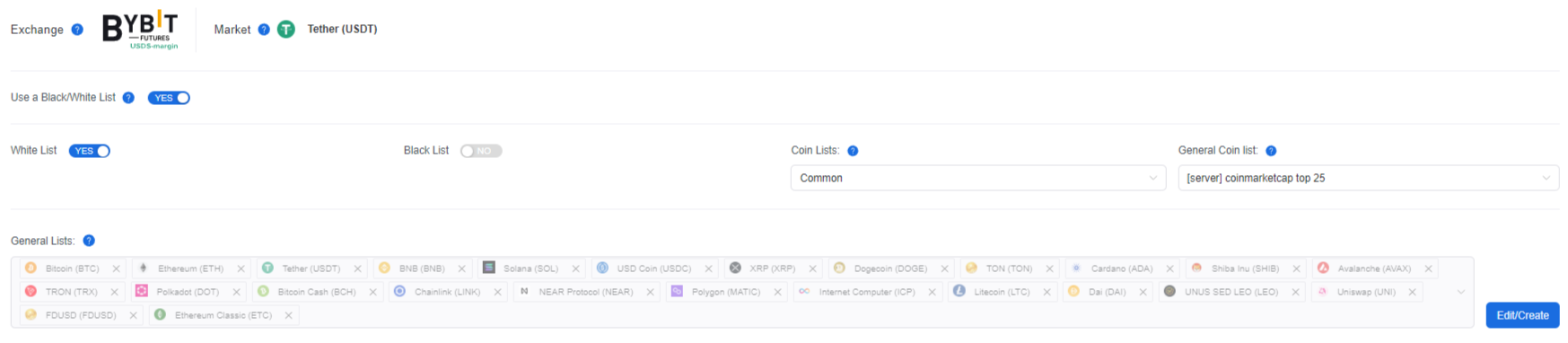Screen dimensions: 1568x343
Task: Click the Litecoin (LTC) coin icon
Action: coord(959,291)
